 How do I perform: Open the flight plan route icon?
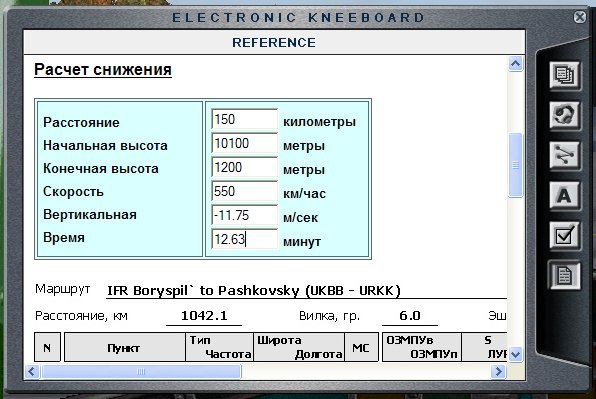pos(564,155)
